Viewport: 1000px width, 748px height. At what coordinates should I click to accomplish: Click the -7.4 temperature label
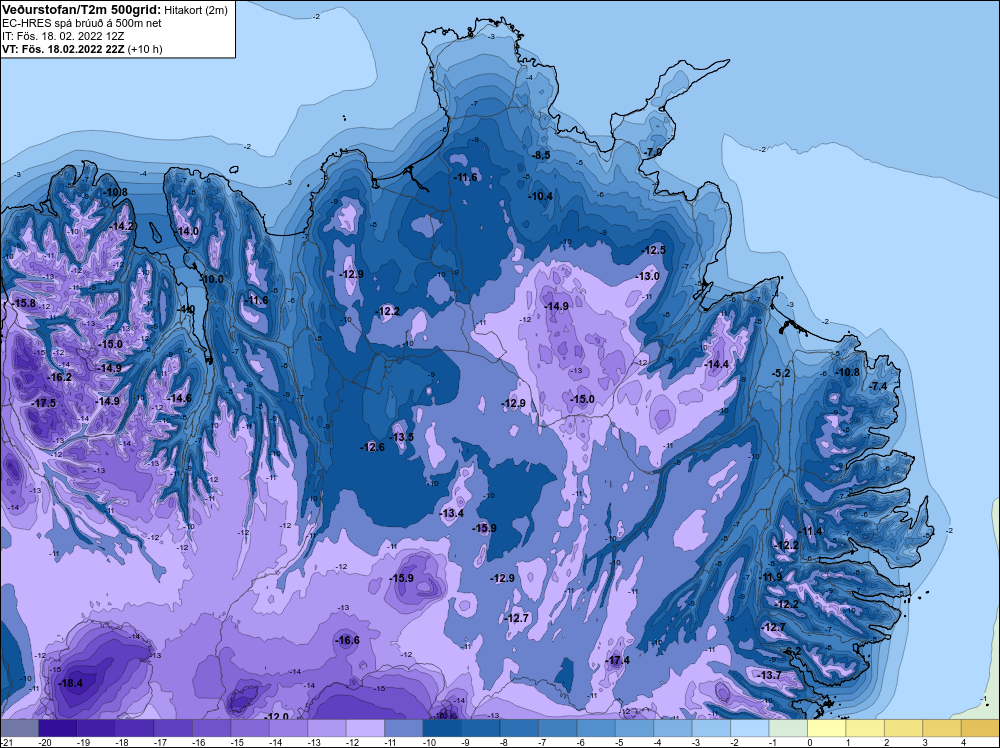[x=878, y=386]
